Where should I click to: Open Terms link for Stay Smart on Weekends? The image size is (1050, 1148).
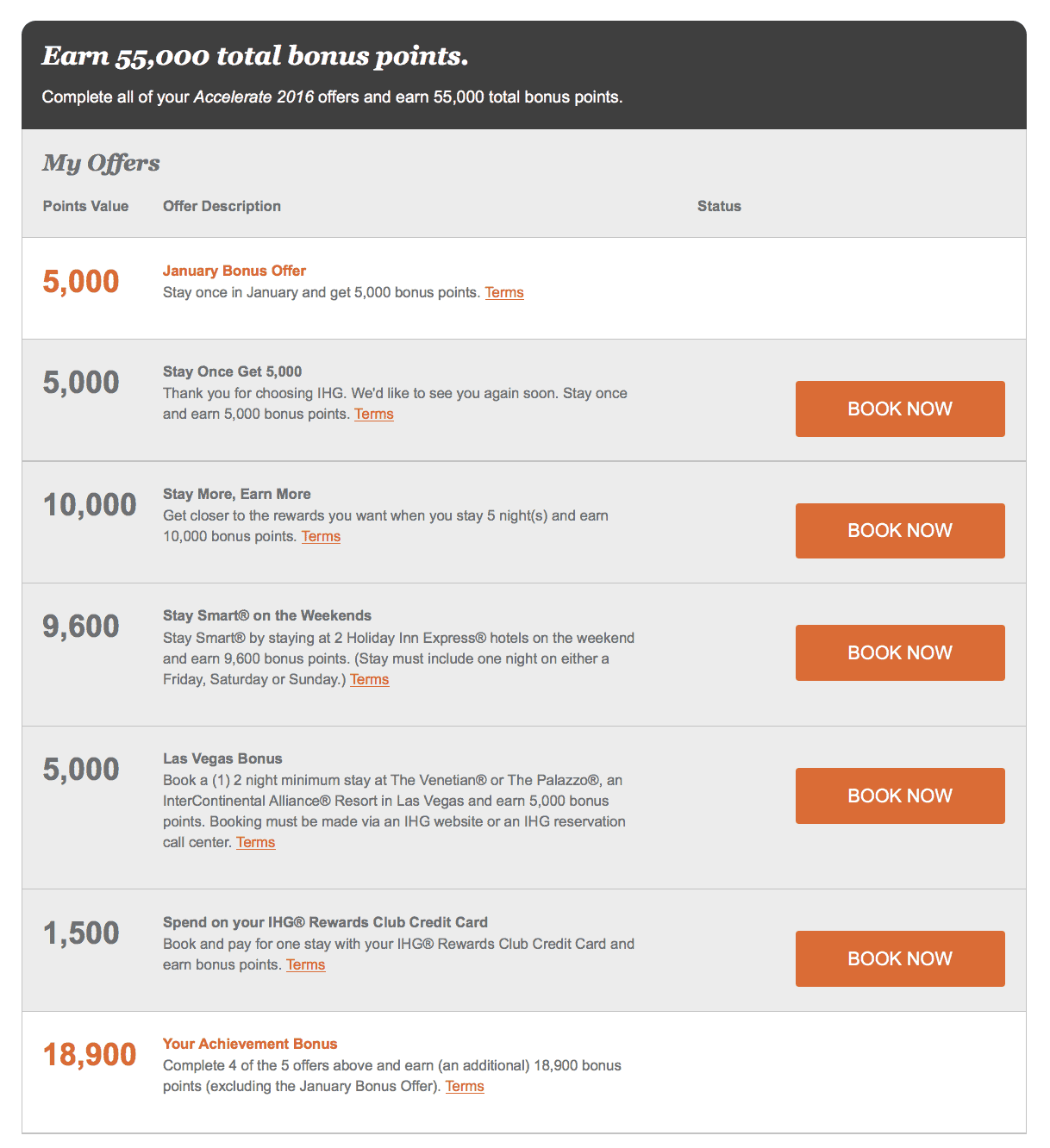(369, 679)
